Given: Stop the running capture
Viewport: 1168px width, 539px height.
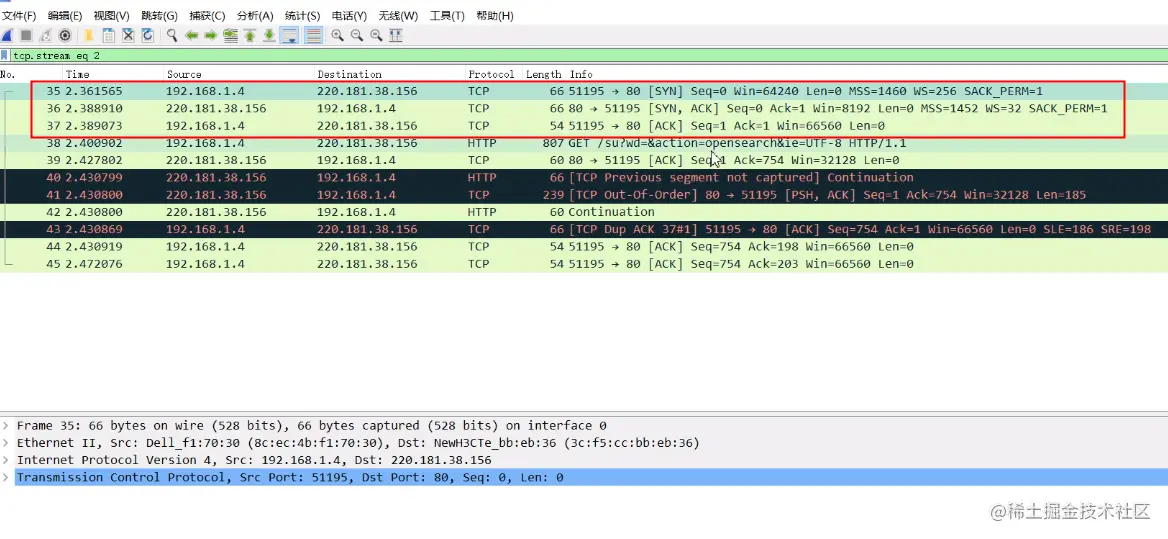Looking at the screenshot, I should coord(26,35).
